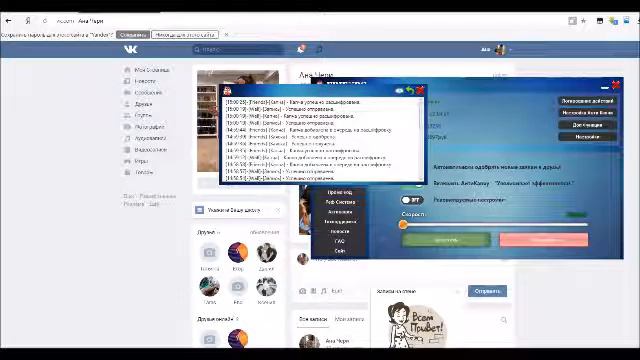This screenshot has height=360, width=640.
Task: Click the camera attach icon in post composer
Action: (302, 291)
